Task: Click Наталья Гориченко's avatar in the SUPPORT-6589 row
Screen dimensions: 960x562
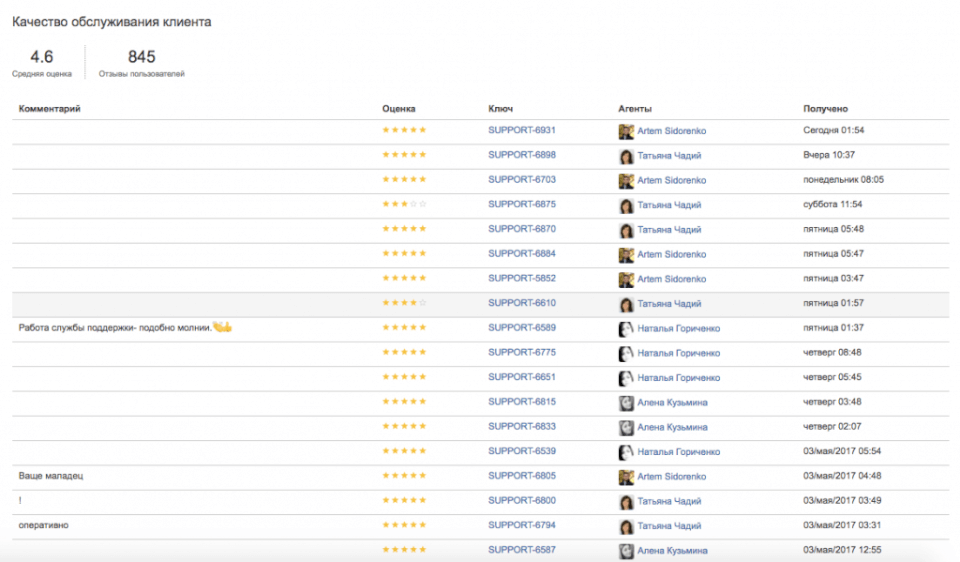Action: click(x=626, y=328)
